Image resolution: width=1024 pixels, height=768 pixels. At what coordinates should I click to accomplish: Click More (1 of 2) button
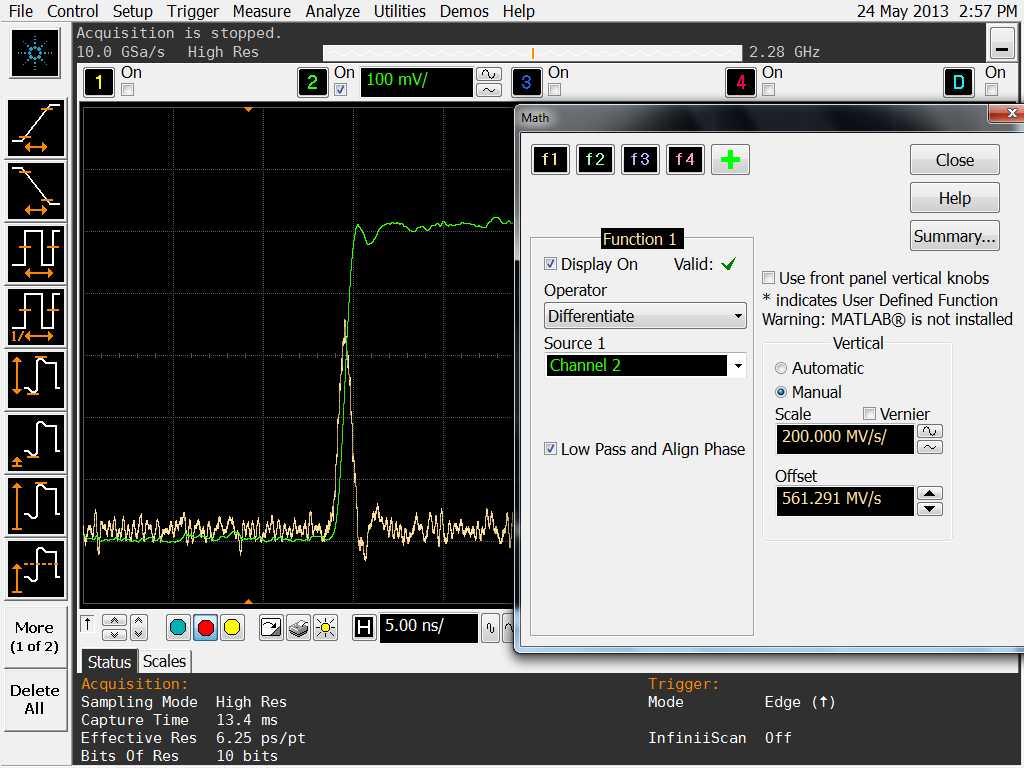coord(35,637)
